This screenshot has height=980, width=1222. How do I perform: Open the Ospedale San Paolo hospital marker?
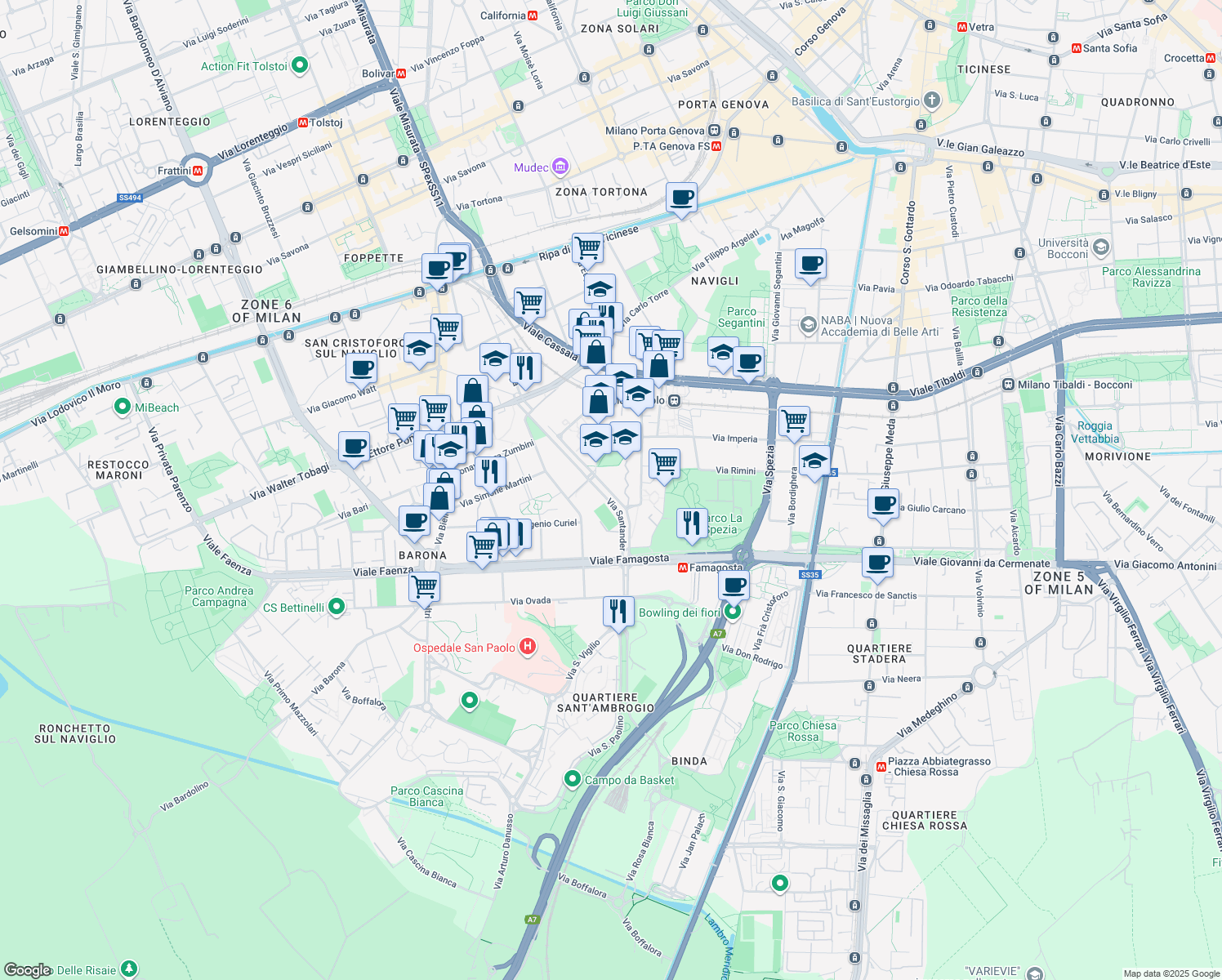click(x=528, y=645)
